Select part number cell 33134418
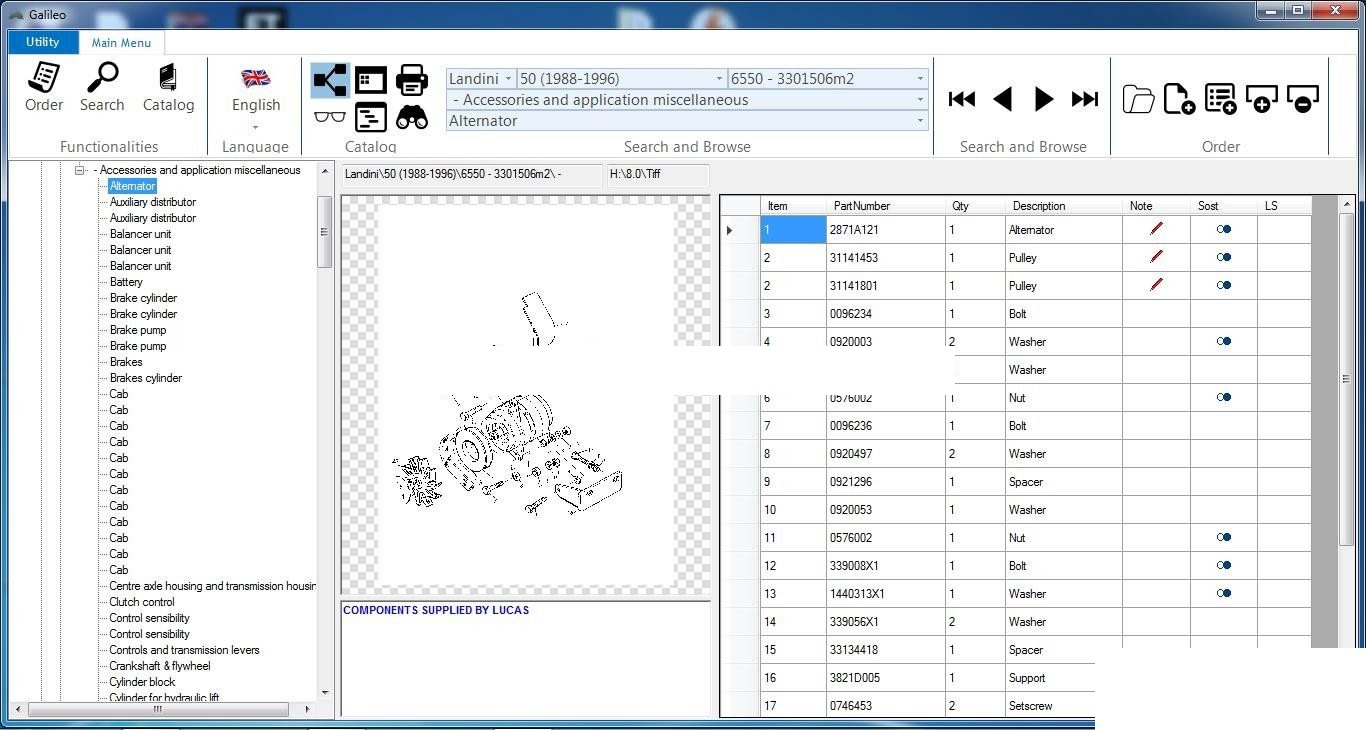Viewport: 1366px width, 730px height. (x=885, y=649)
